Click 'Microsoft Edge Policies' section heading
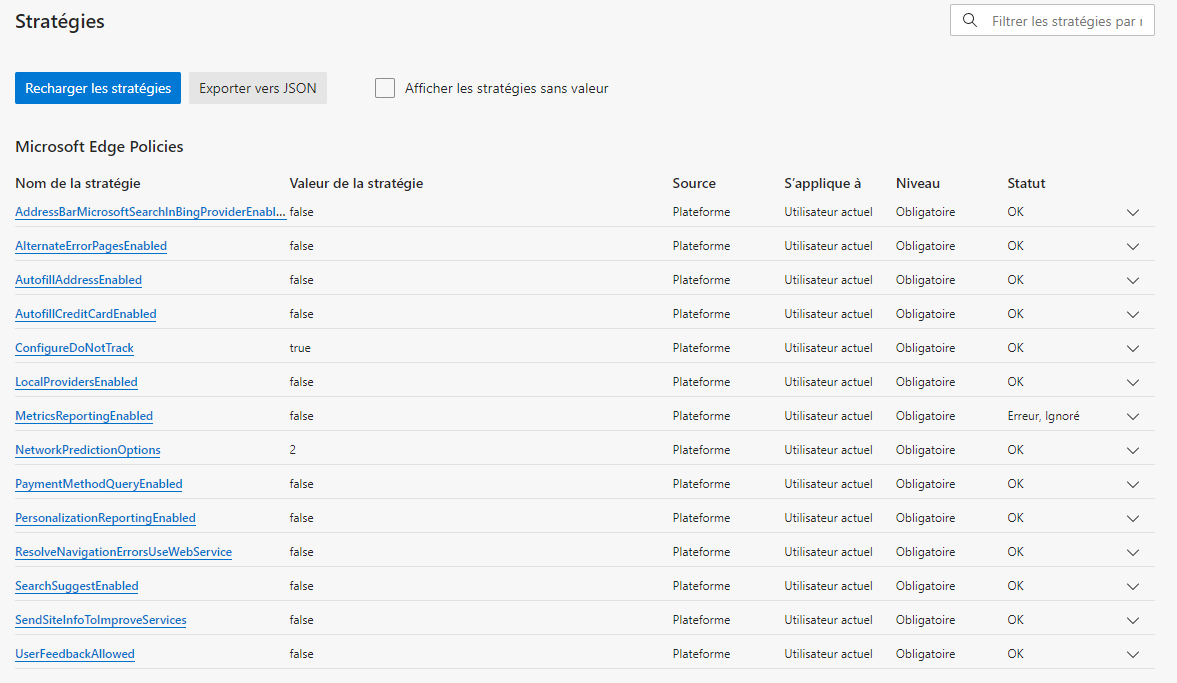Screen dimensions: 1177x683 99,146
